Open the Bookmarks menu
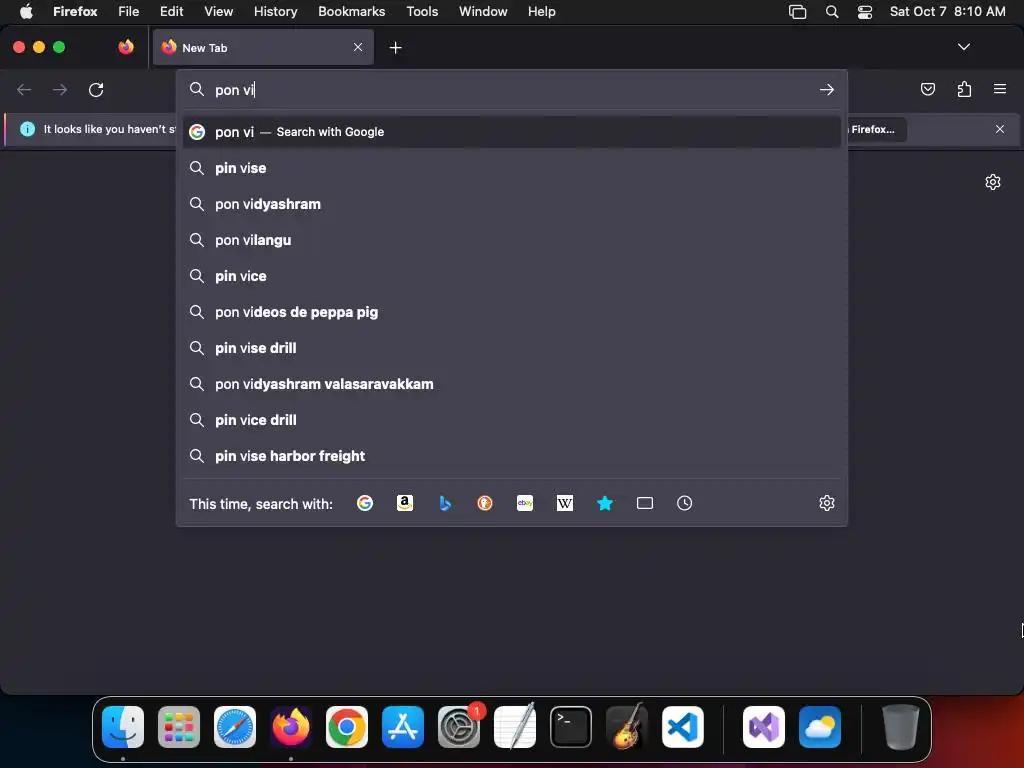Screen dimensions: 1024x768 351,11
